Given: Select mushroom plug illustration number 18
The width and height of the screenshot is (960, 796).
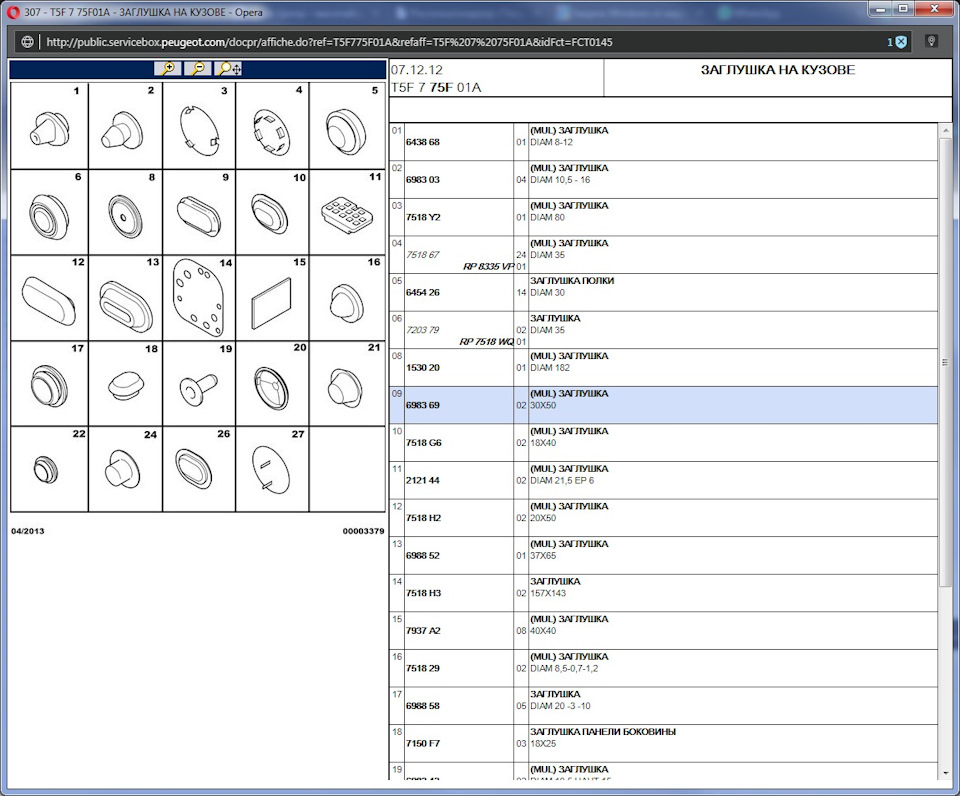Looking at the screenshot, I should pyautogui.click(x=126, y=384).
